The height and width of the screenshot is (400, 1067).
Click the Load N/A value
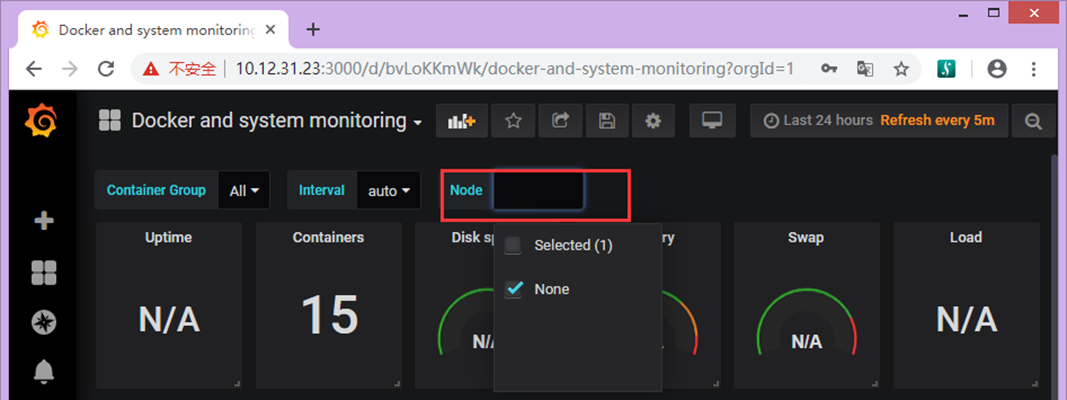click(966, 319)
